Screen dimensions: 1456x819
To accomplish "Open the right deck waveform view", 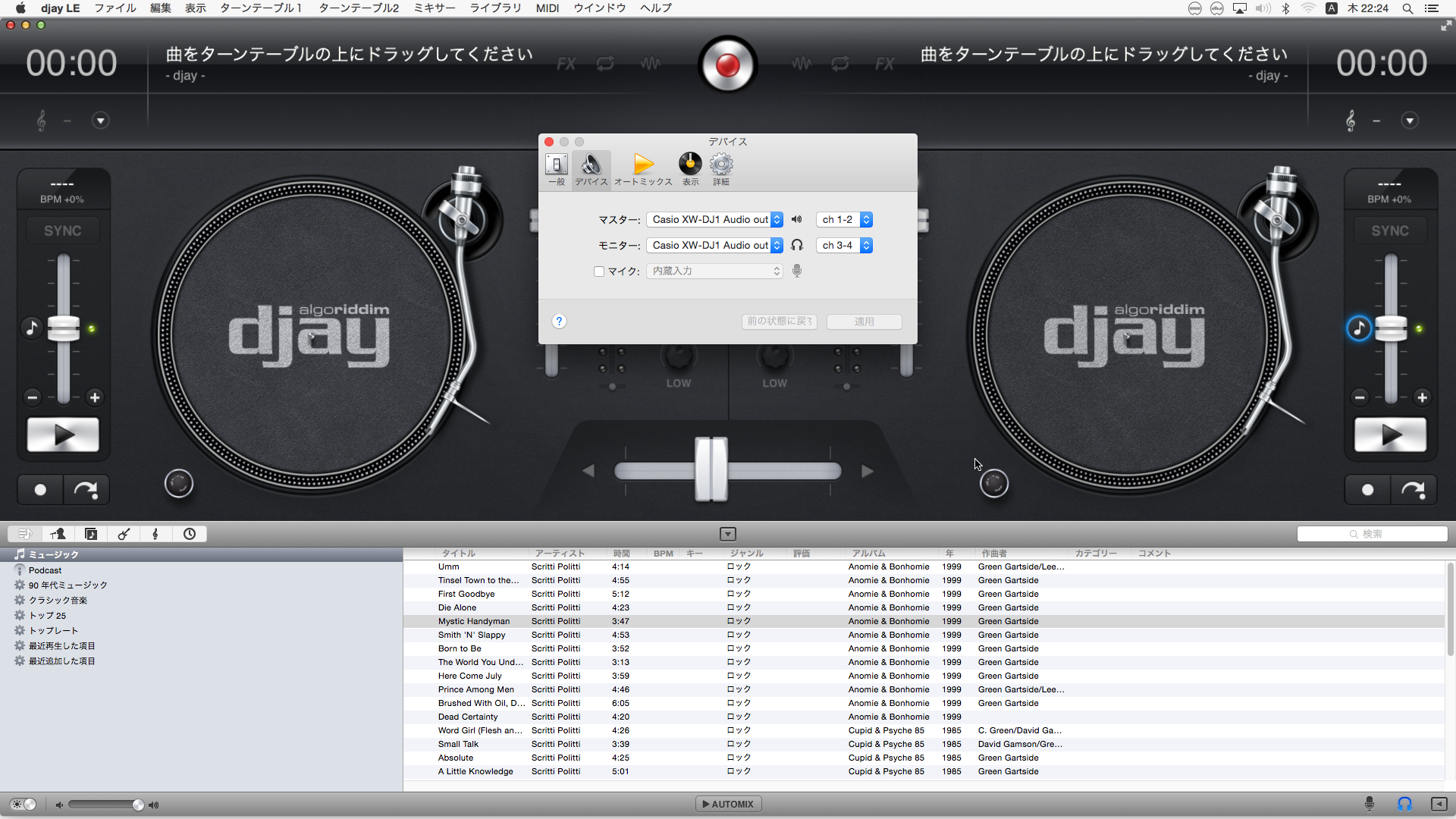I will (802, 64).
